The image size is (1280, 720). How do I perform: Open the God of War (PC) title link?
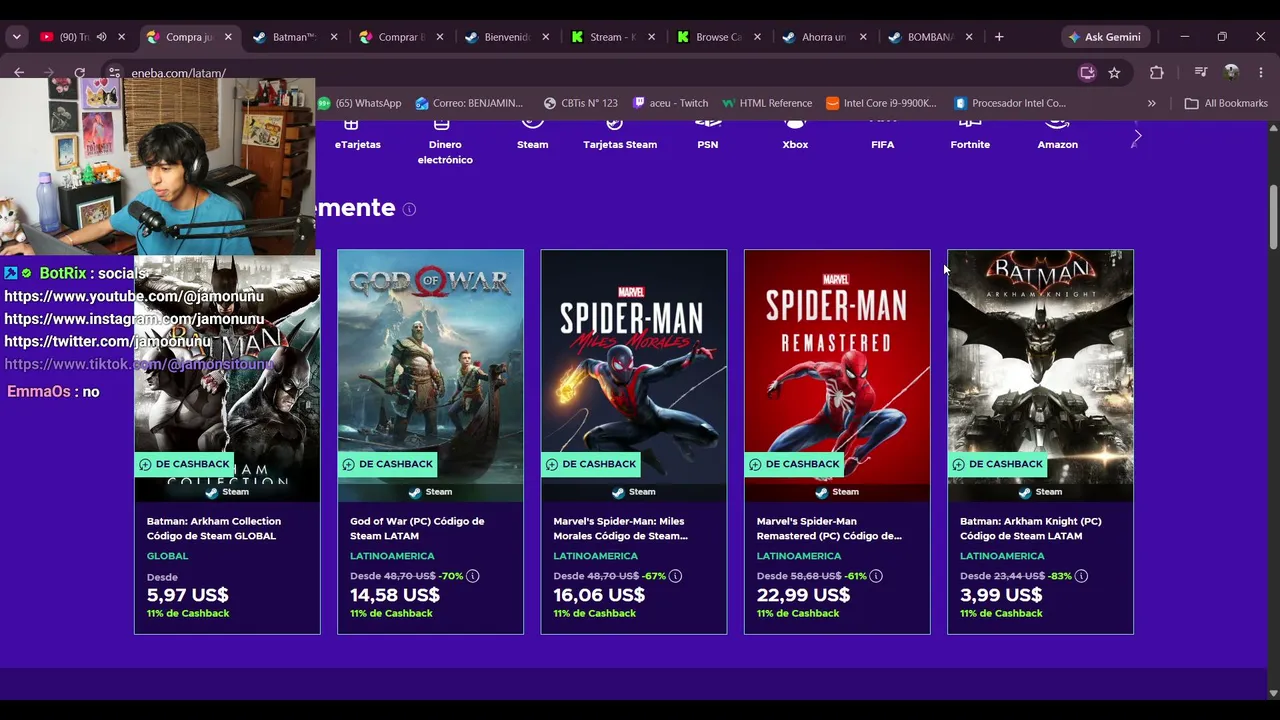(x=417, y=528)
